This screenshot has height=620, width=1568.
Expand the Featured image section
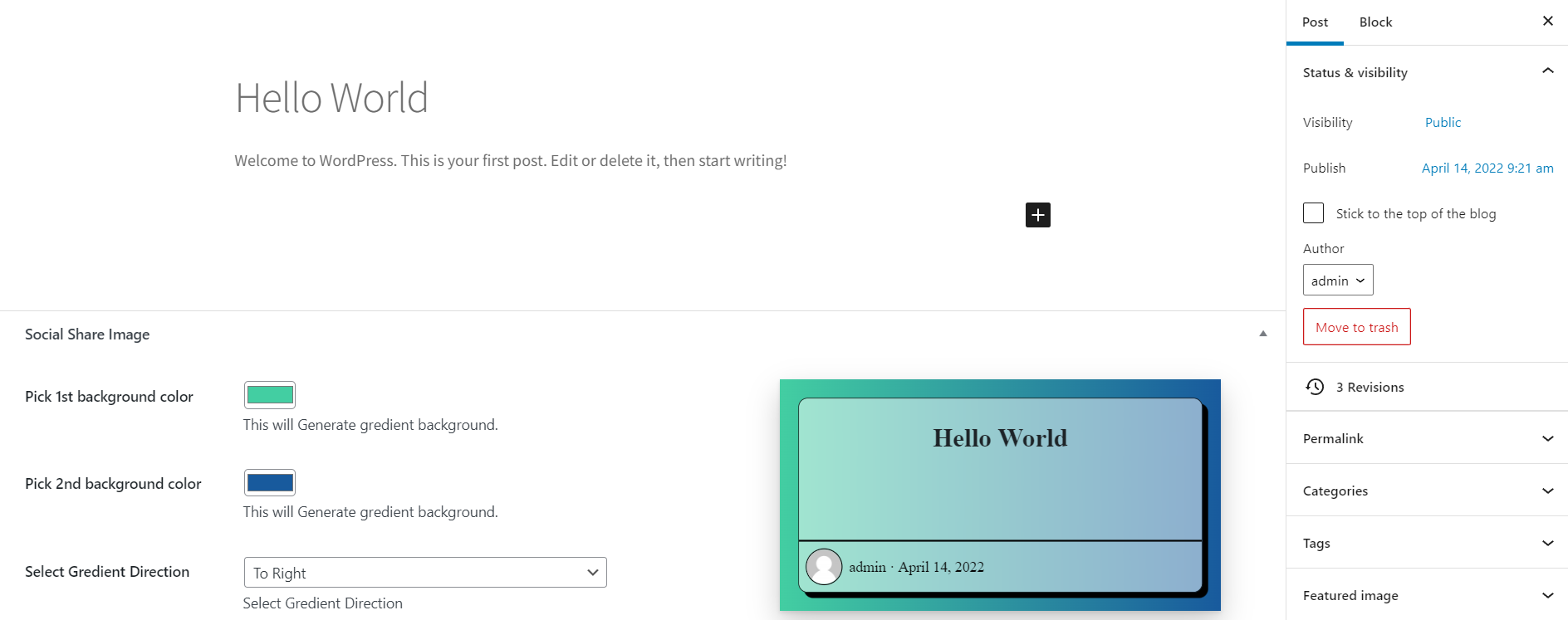click(x=1427, y=595)
